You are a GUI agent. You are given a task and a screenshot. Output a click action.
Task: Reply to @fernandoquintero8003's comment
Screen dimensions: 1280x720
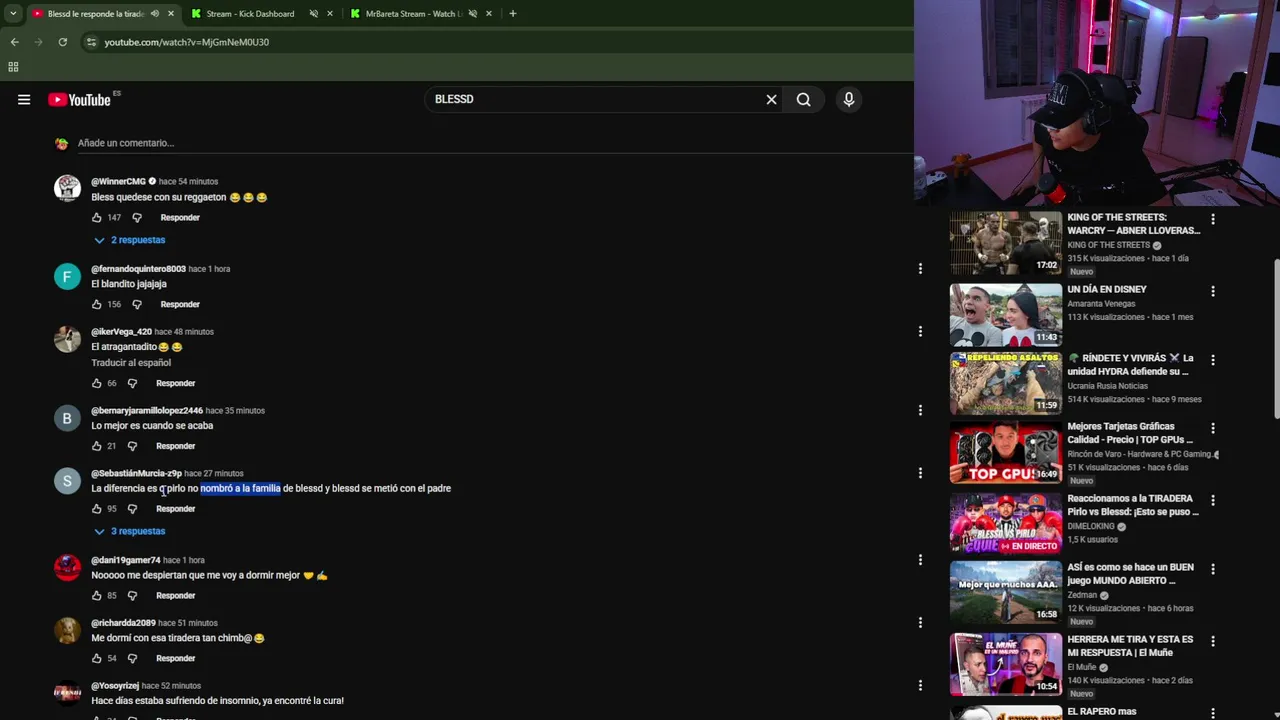(x=180, y=304)
